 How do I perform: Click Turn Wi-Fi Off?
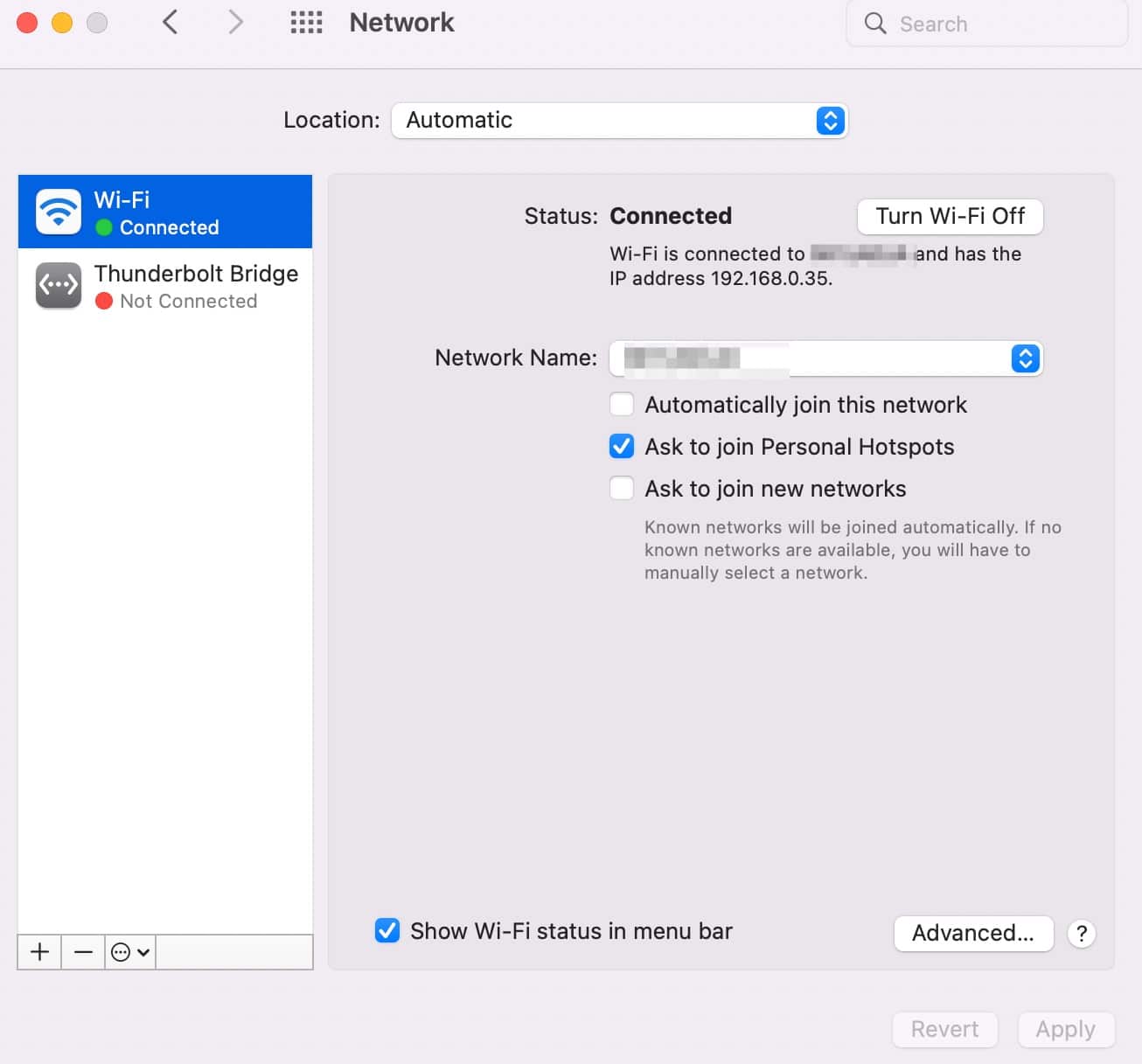[950, 216]
